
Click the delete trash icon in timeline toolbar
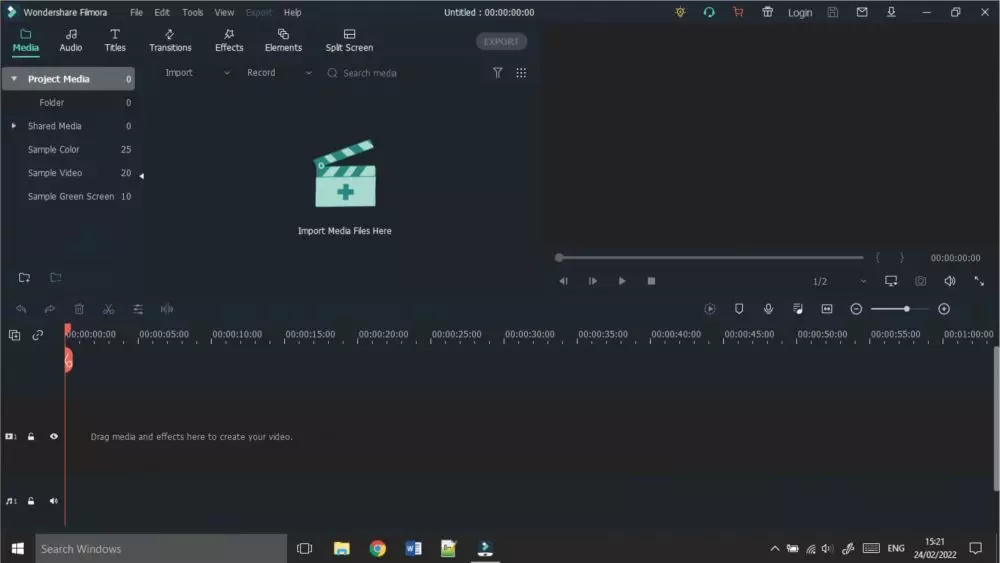79,310
